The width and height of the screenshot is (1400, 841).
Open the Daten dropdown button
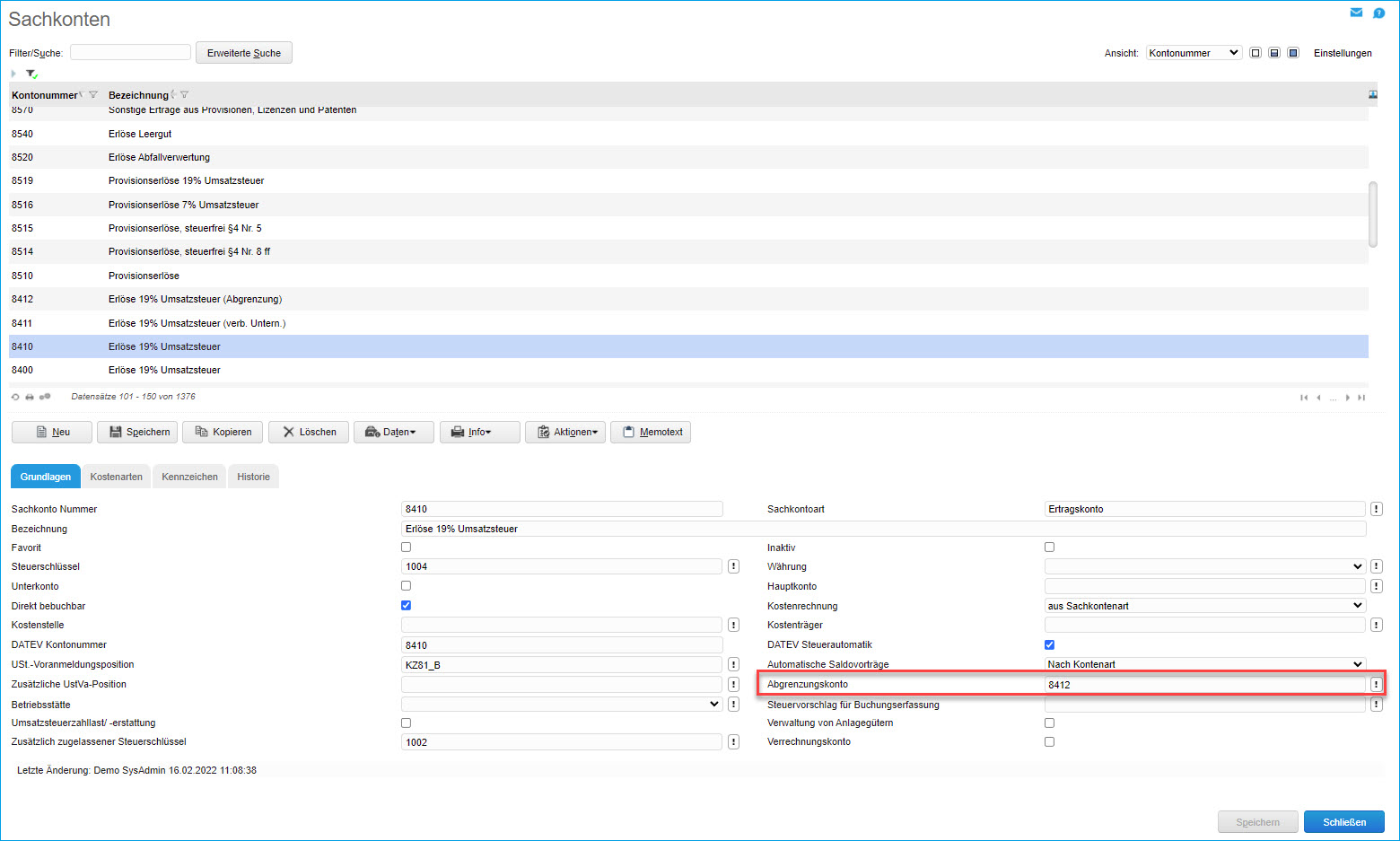pos(394,433)
